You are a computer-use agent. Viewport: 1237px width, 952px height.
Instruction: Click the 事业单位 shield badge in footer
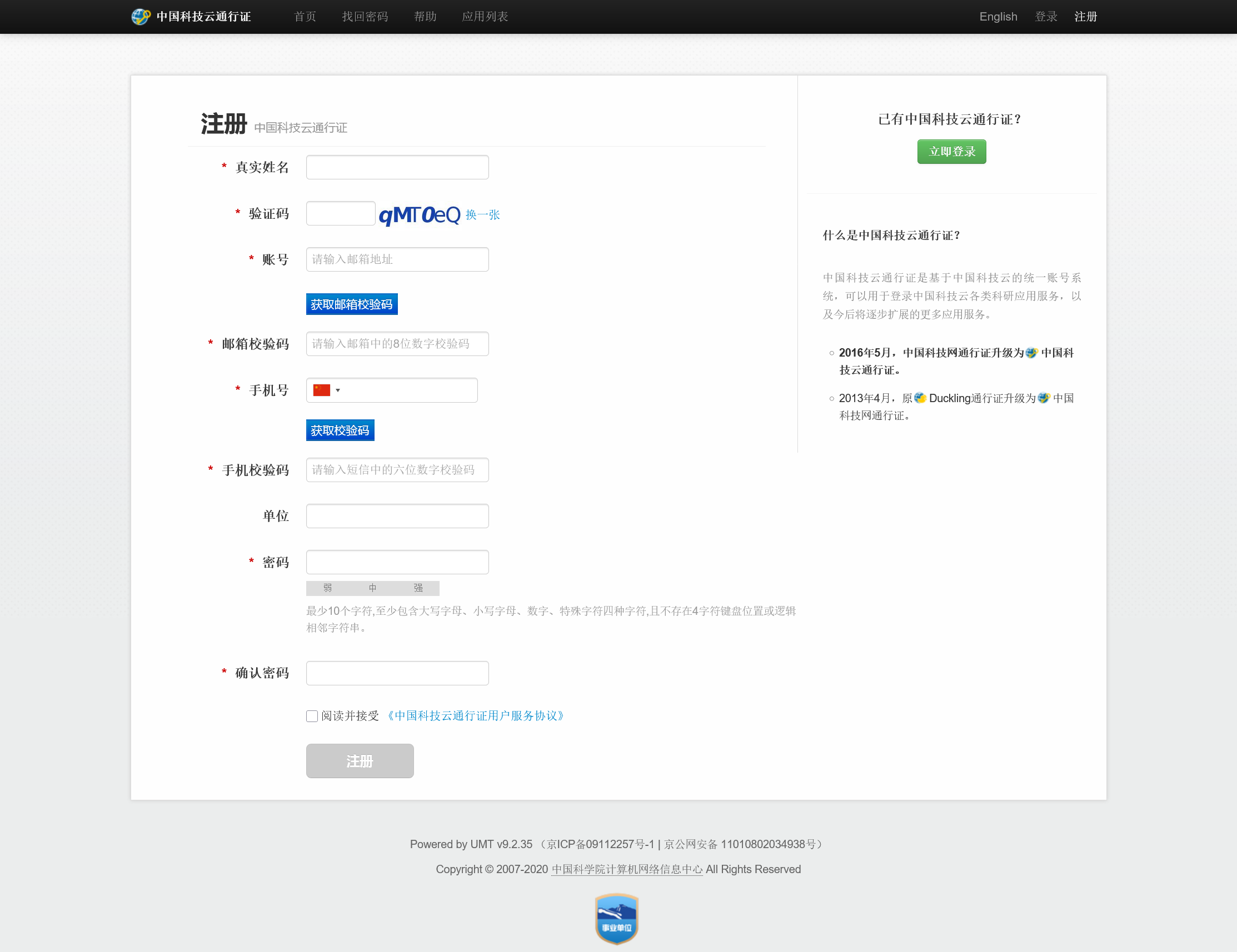[616, 919]
